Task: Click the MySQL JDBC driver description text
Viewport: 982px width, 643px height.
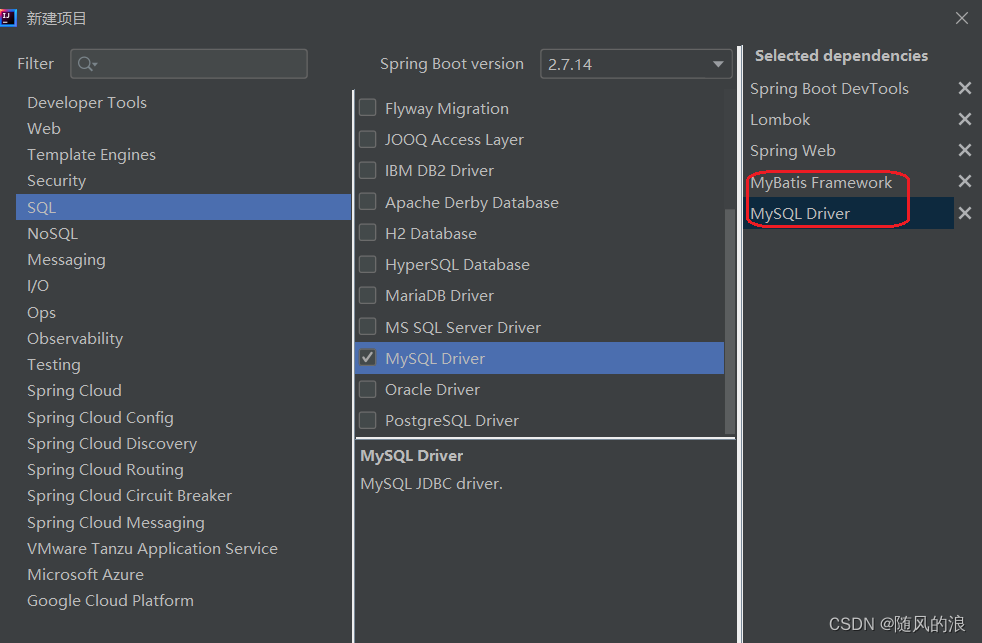Action: (432, 483)
